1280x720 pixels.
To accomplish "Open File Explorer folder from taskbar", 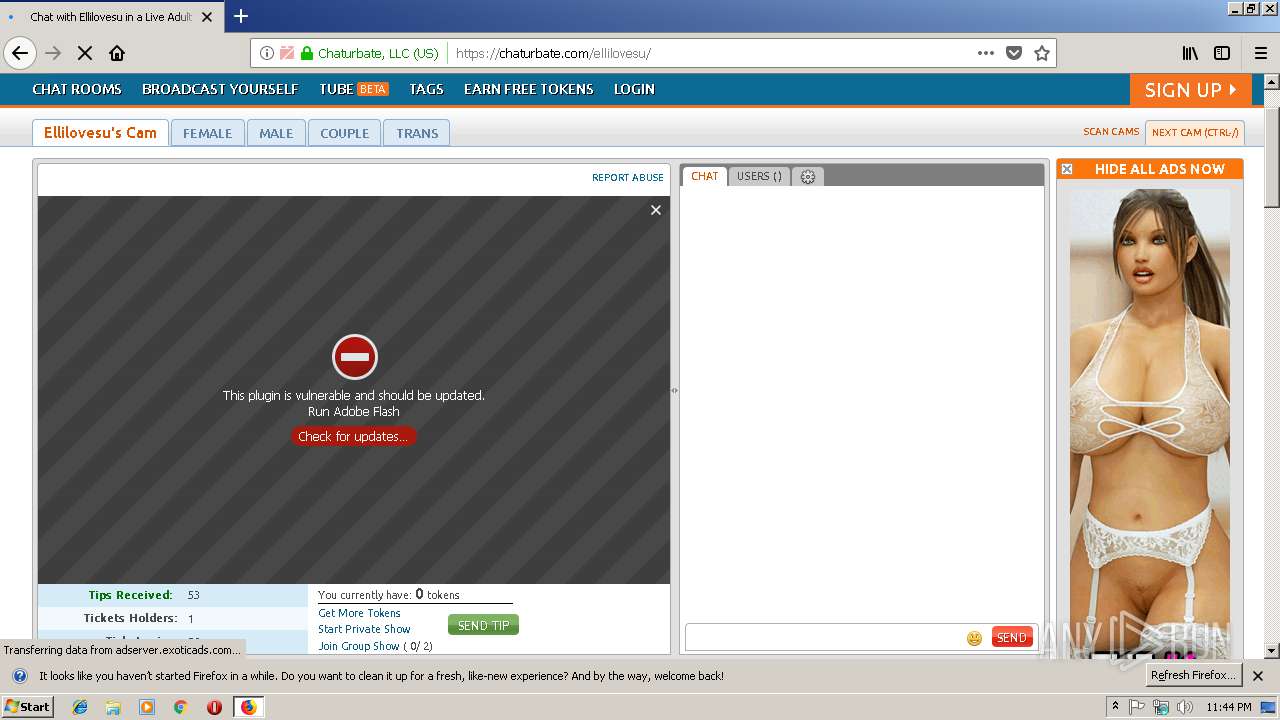I will click(113, 707).
